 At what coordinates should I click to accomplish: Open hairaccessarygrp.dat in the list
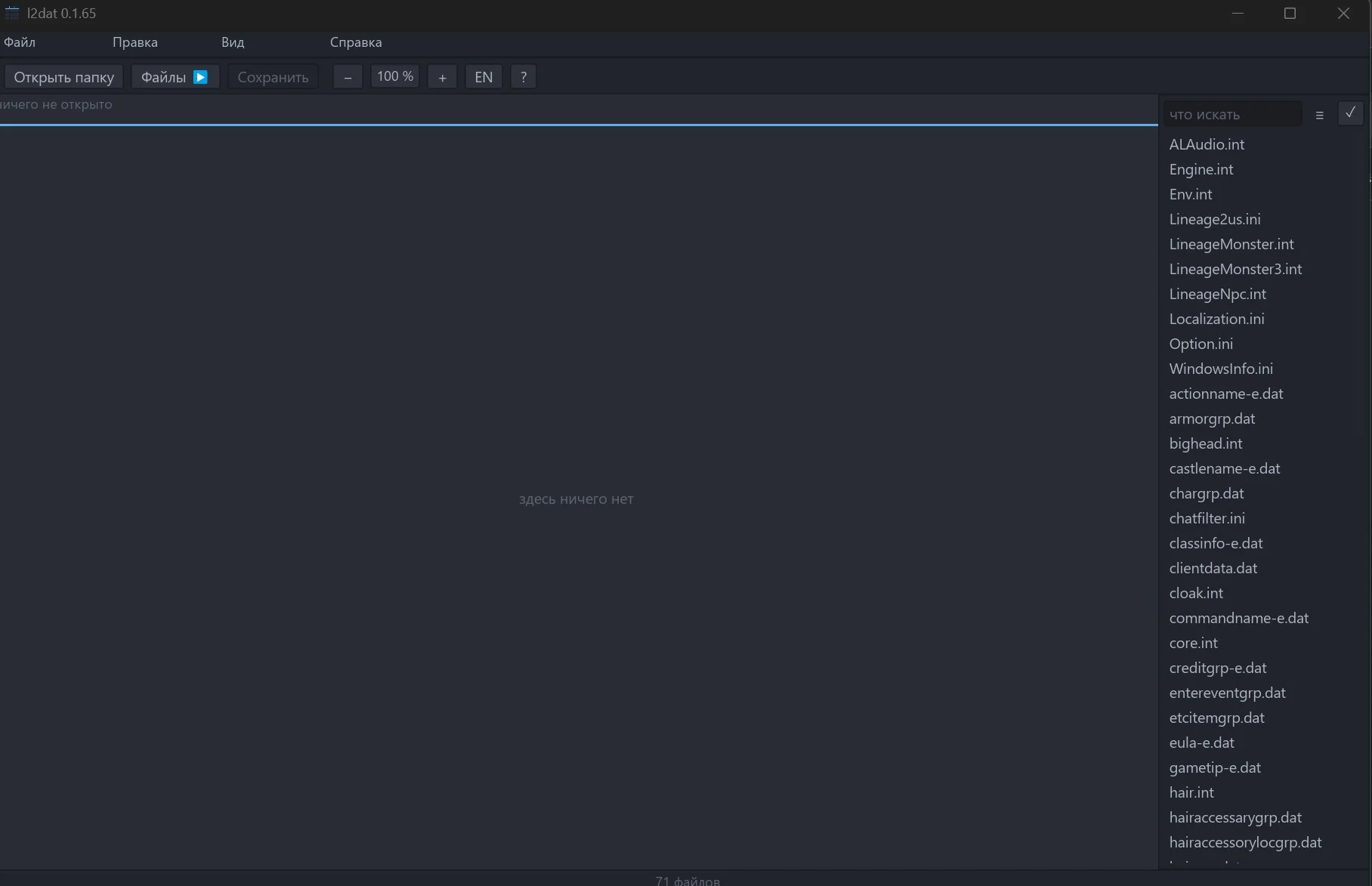[1235, 817]
